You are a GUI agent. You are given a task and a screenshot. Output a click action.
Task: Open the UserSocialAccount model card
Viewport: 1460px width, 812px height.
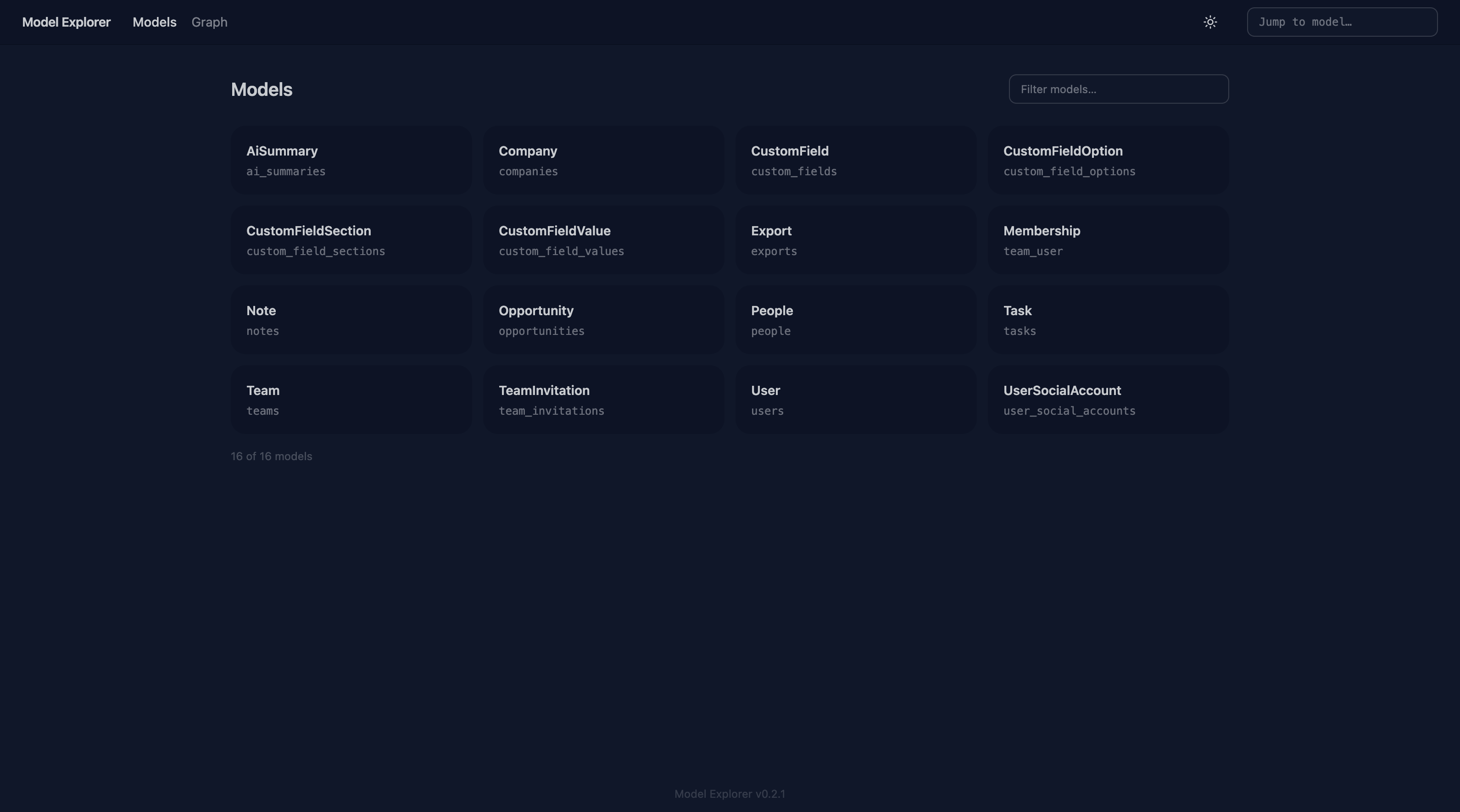pyautogui.click(x=1108, y=400)
